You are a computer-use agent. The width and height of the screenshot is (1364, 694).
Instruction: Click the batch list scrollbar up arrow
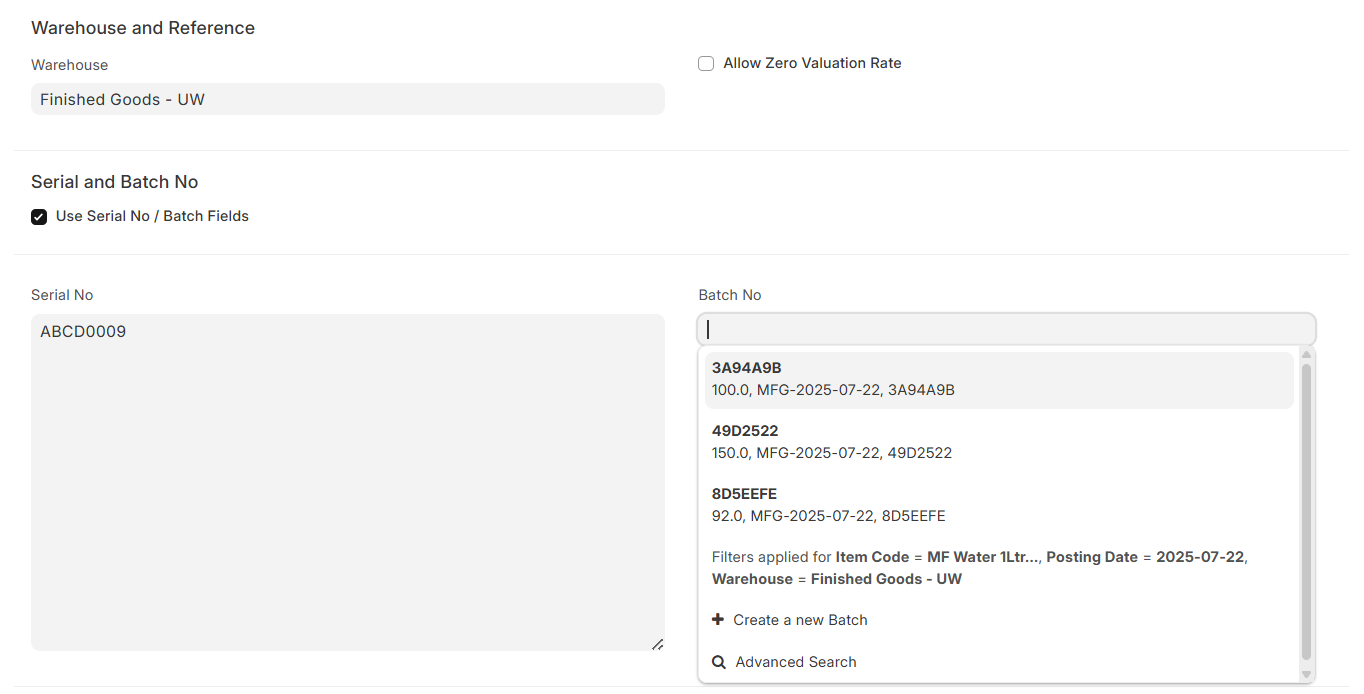[x=1306, y=355]
